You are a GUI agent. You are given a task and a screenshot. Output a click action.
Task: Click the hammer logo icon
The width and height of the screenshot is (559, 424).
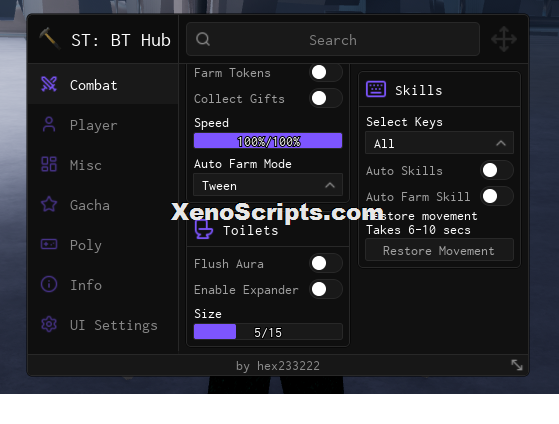coord(50,39)
